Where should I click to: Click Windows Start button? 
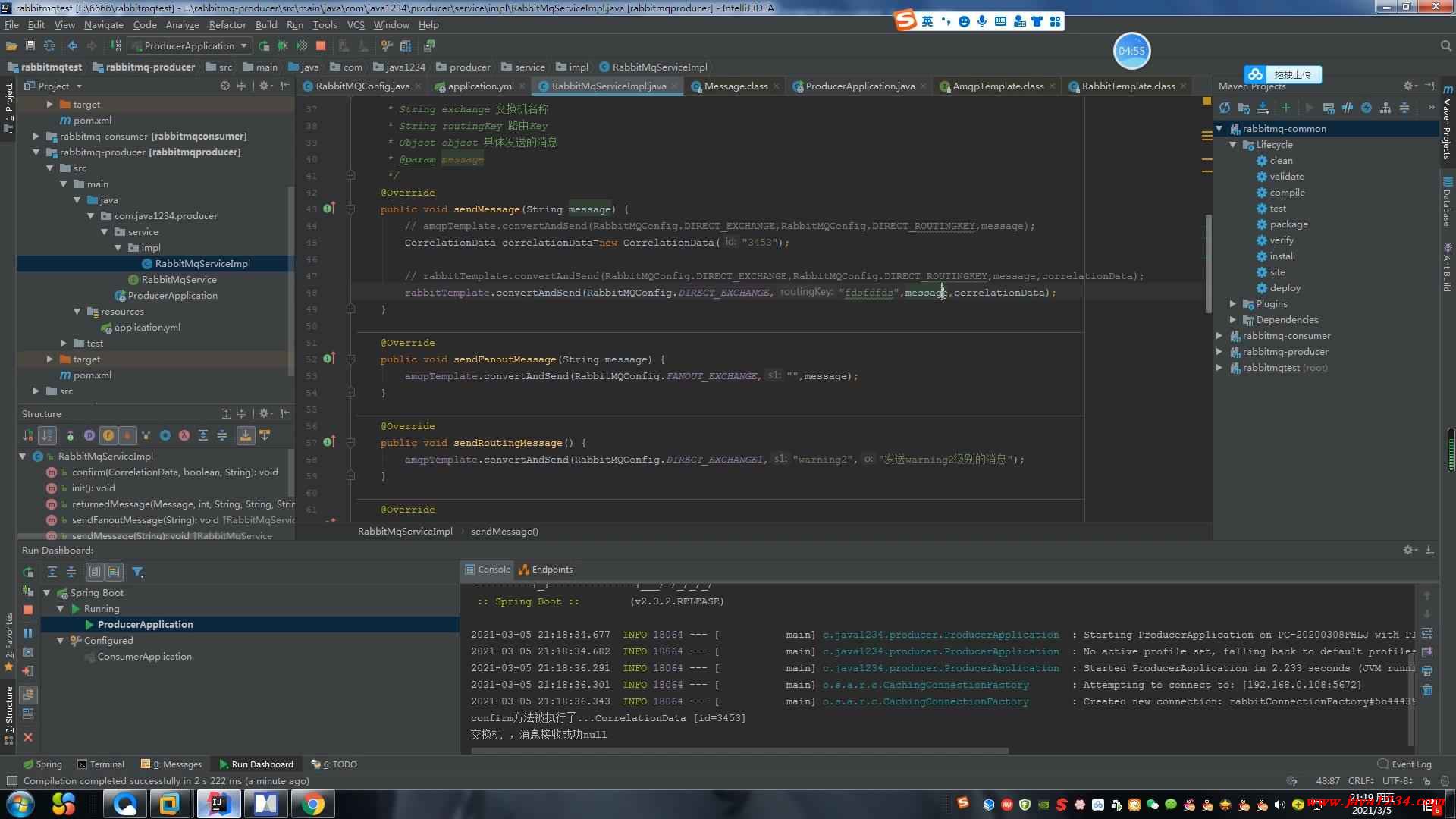click(x=20, y=804)
